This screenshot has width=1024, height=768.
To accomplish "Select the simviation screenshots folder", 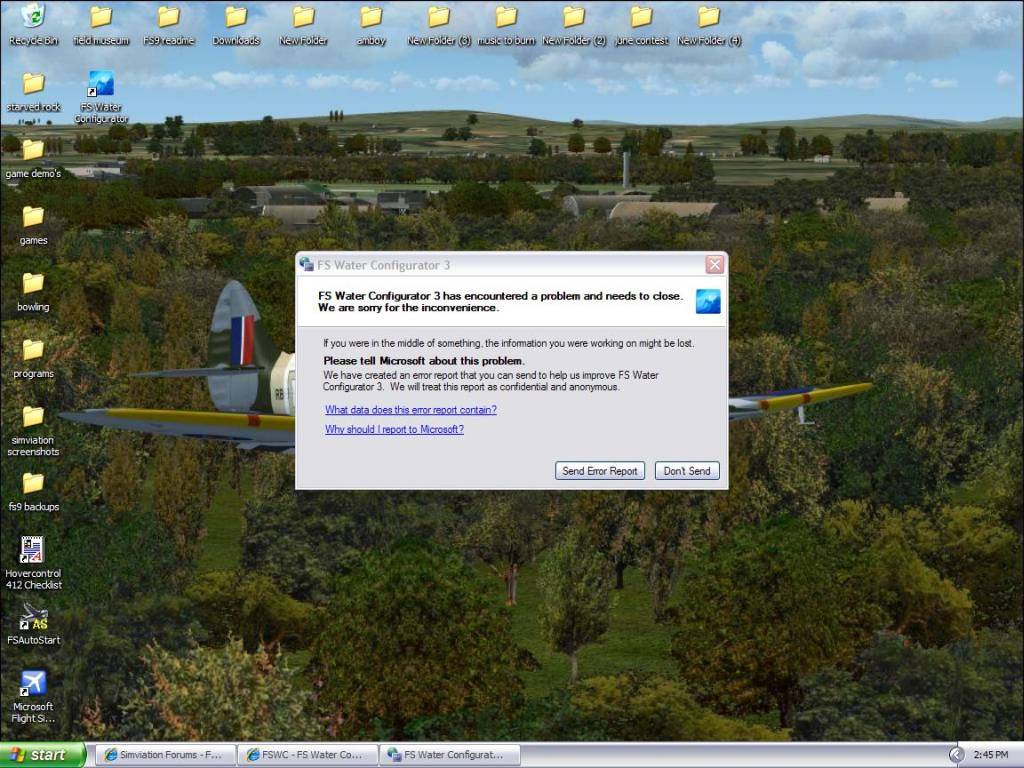I will pos(33,430).
